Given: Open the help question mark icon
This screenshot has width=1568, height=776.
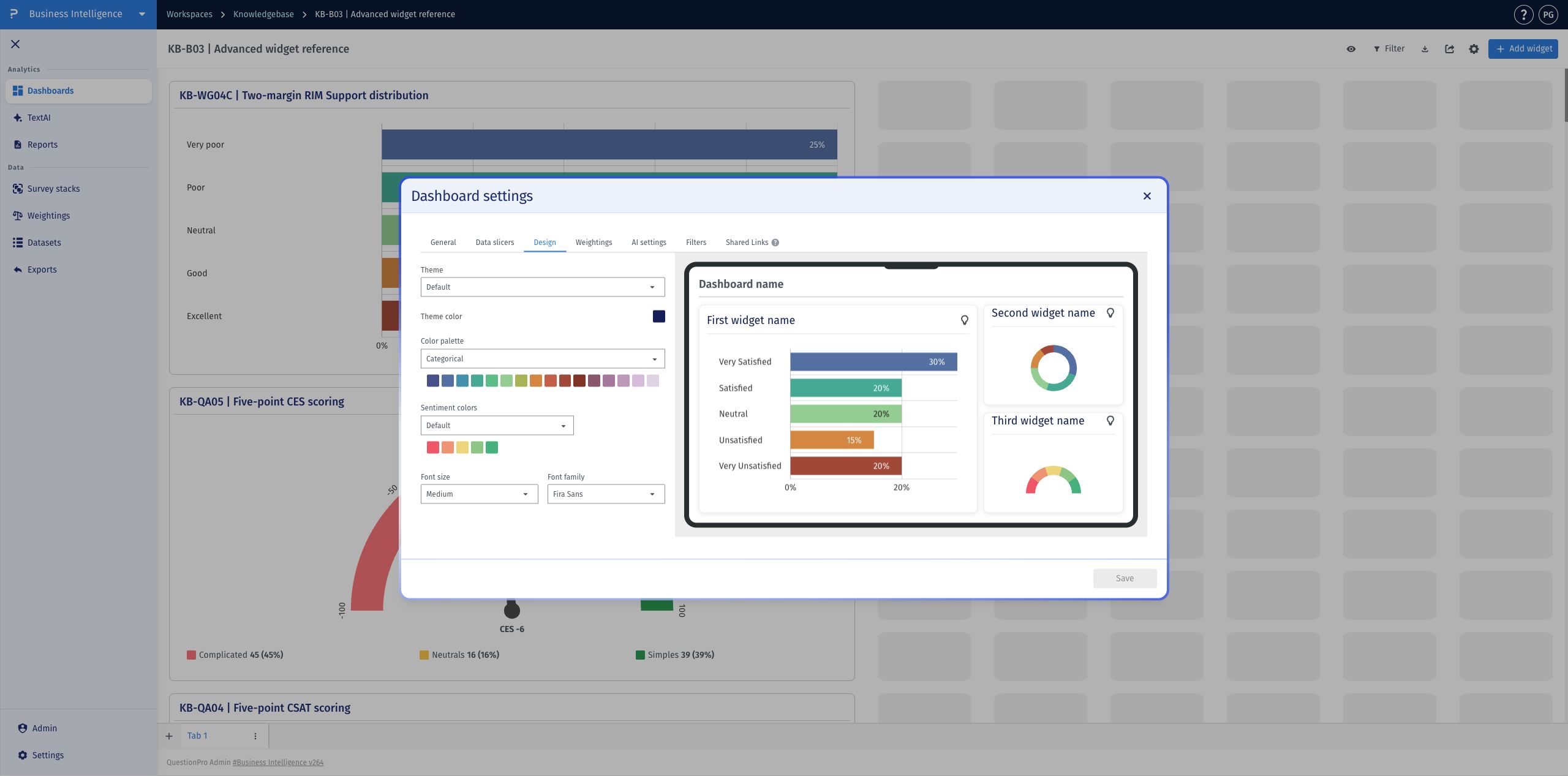Looking at the screenshot, I should click(x=1523, y=14).
